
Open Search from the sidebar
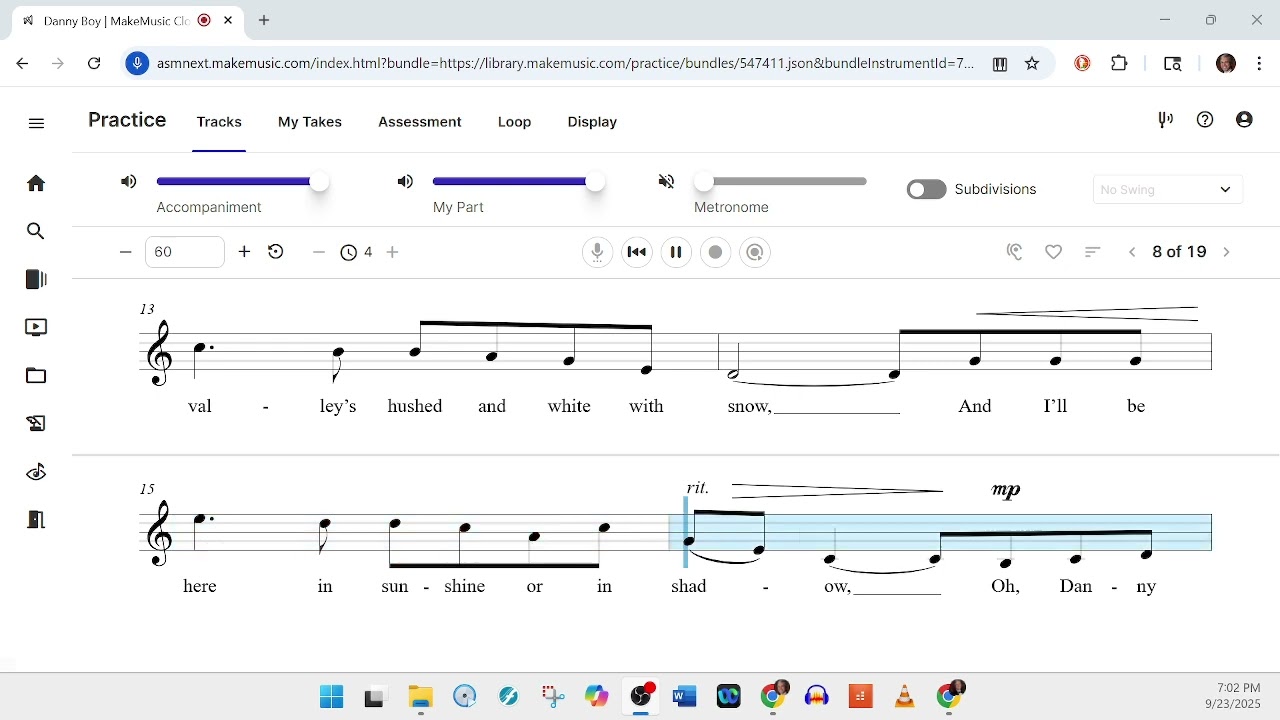click(36, 231)
